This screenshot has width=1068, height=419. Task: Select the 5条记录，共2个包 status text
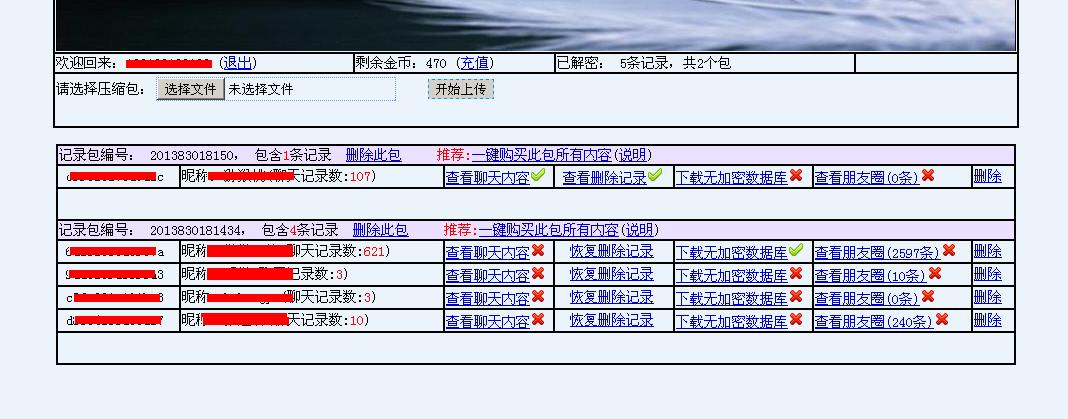pyautogui.click(x=675, y=63)
